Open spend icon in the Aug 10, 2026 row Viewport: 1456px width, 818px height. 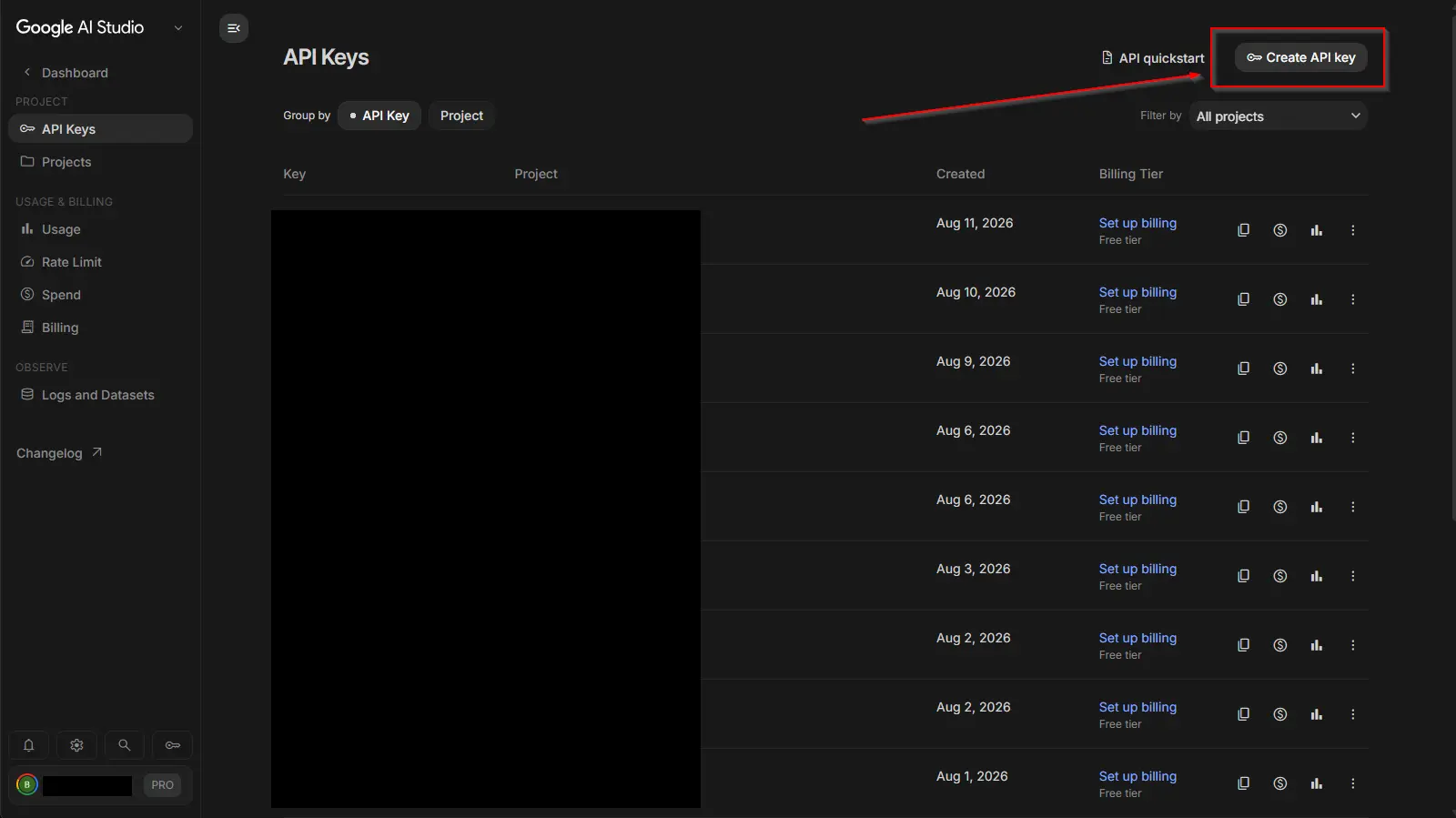1279,299
